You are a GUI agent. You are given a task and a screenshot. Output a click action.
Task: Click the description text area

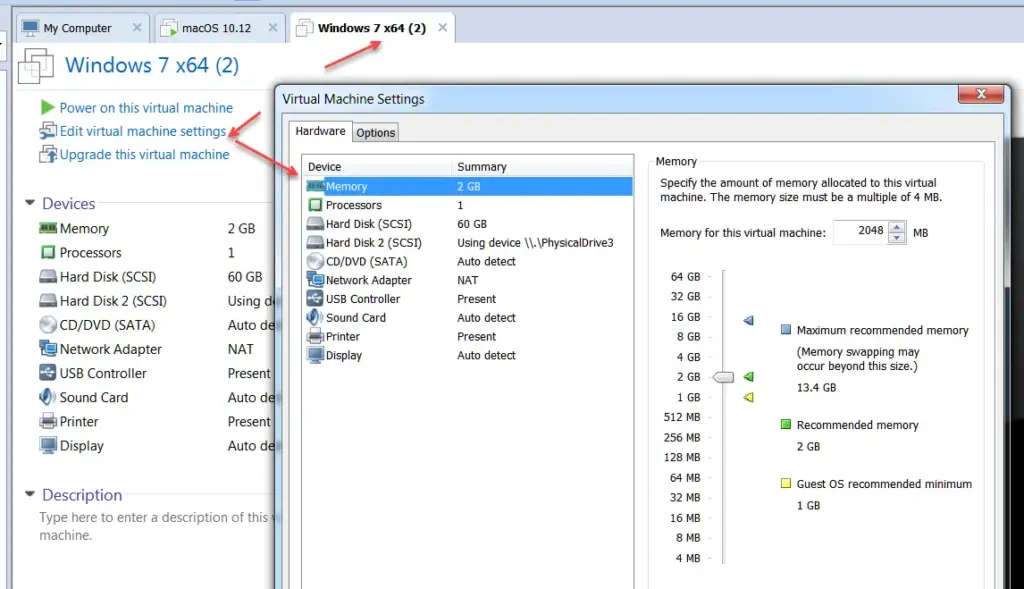click(157, 526)
